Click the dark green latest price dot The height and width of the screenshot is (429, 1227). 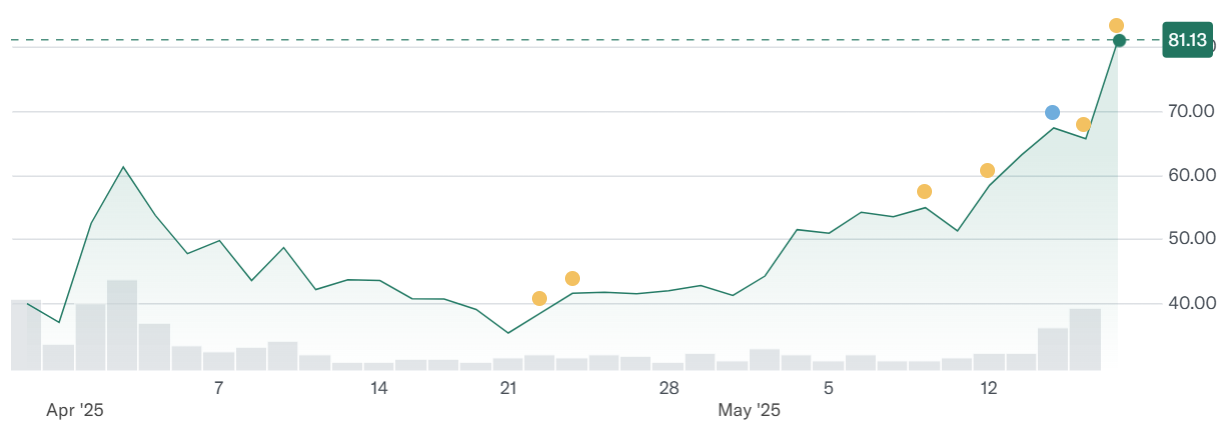(1119, 41)
